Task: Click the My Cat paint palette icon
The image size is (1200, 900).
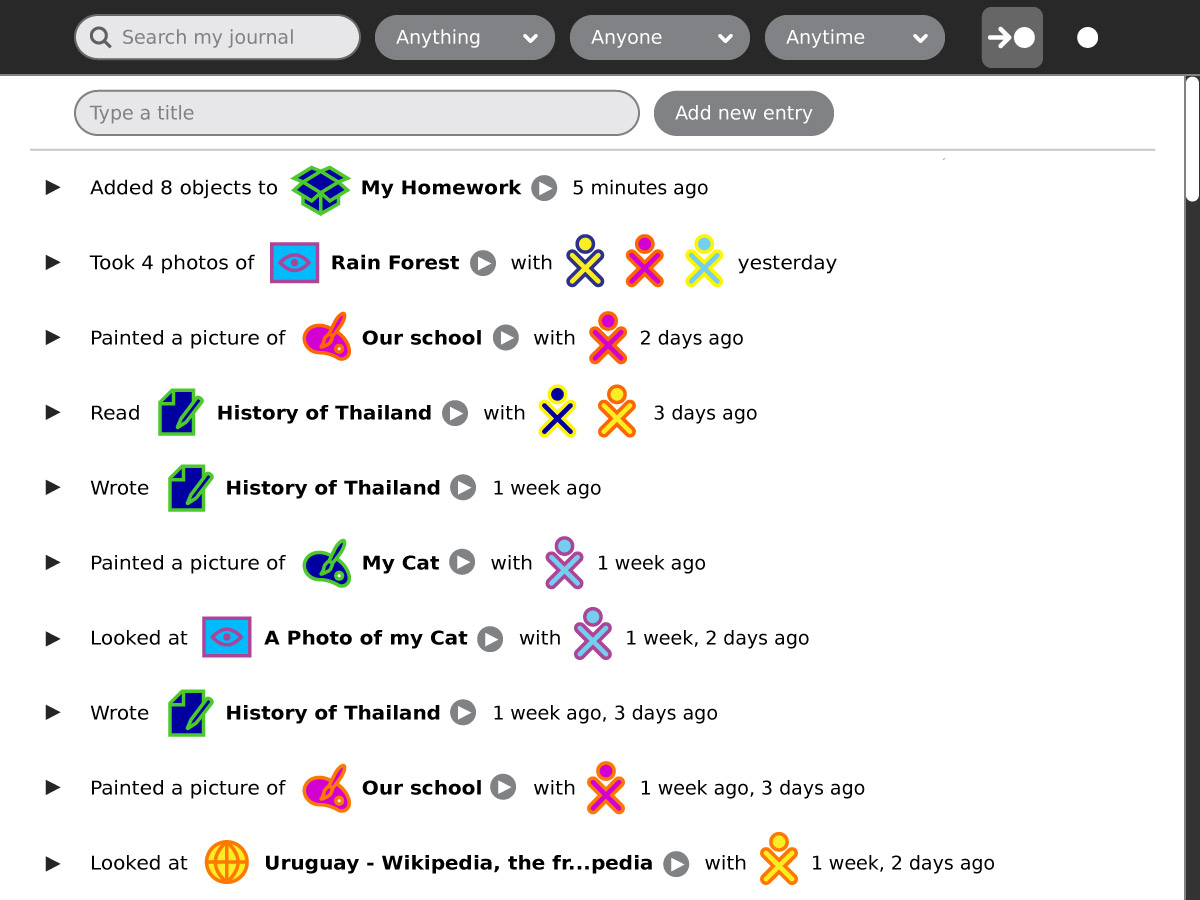Action: (x=326, y=563)
